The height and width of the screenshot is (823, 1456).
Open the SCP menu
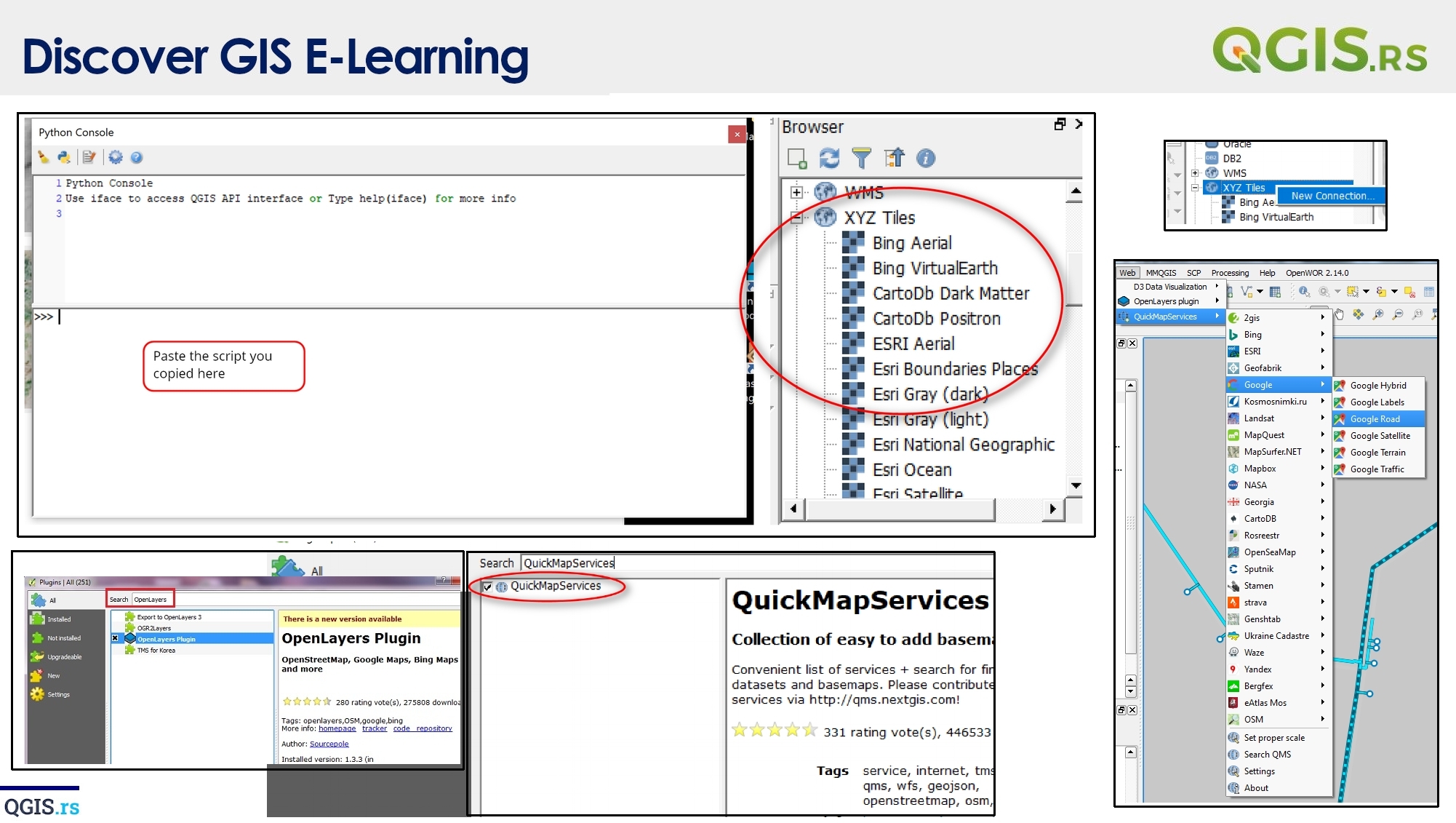[x=1193, y=273]
